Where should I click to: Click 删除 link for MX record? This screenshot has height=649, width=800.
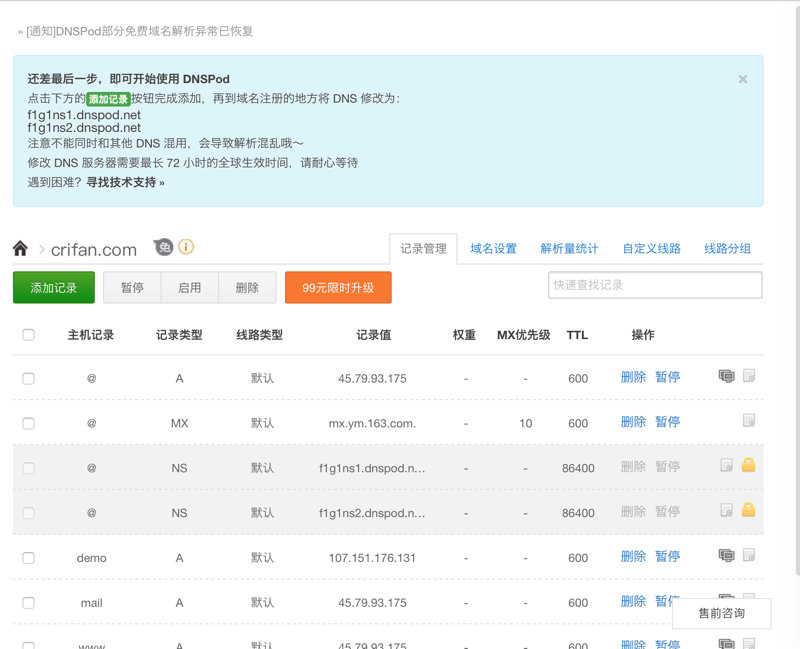[633, 422]
